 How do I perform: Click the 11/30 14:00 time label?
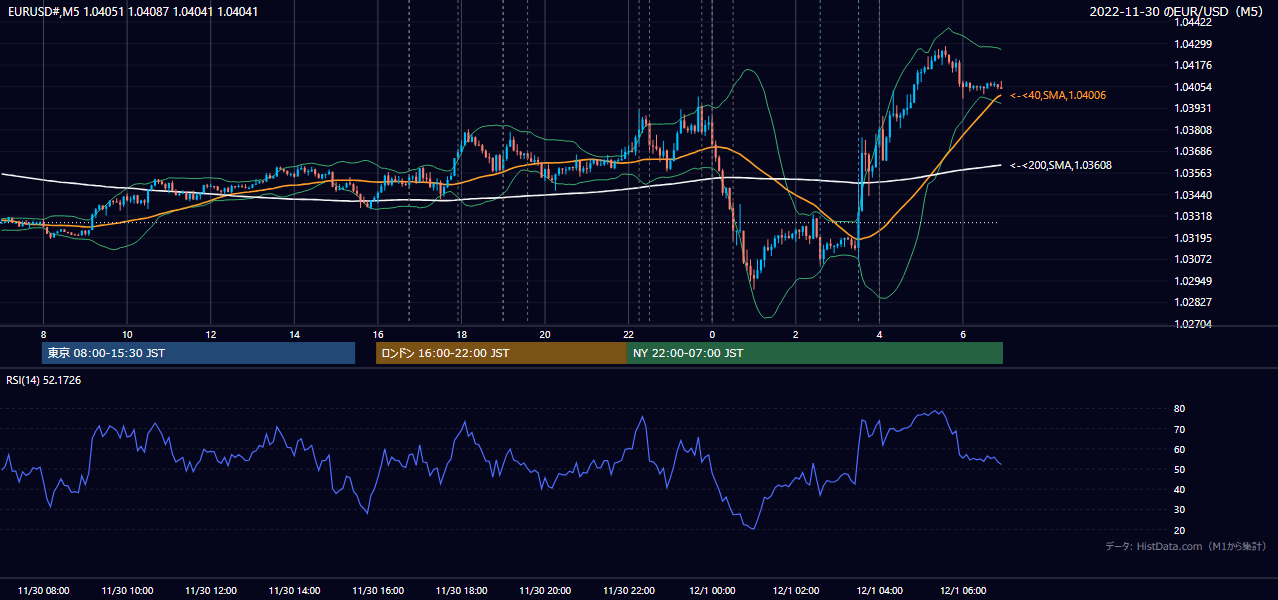(294, 591)
